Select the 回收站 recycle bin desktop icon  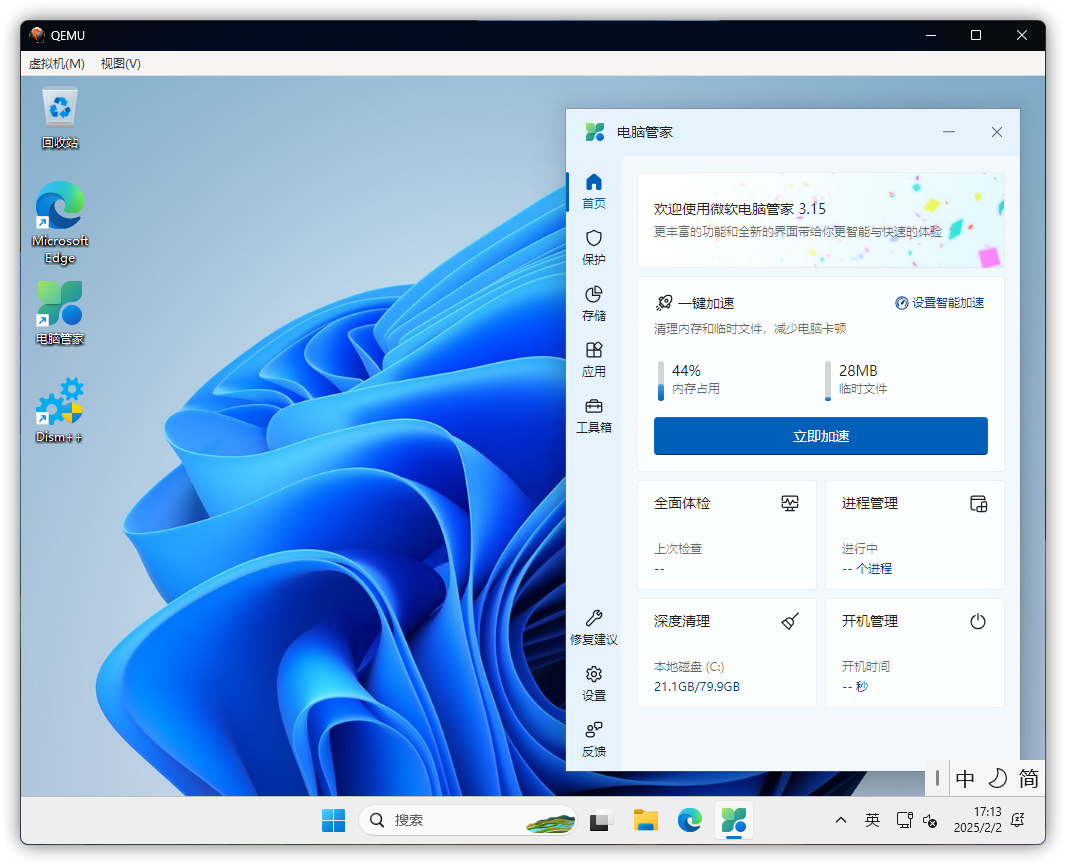(60, 118)
